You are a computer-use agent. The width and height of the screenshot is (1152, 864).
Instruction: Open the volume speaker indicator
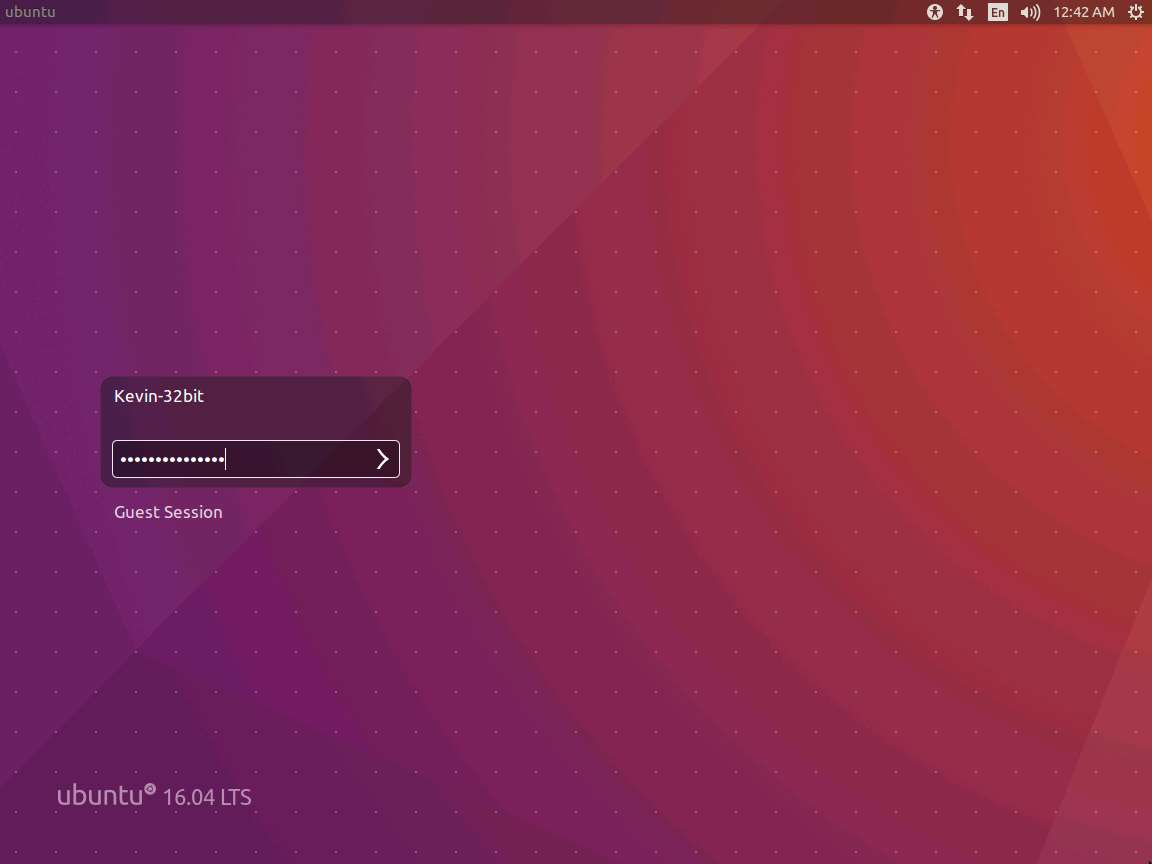[1030, 12]
